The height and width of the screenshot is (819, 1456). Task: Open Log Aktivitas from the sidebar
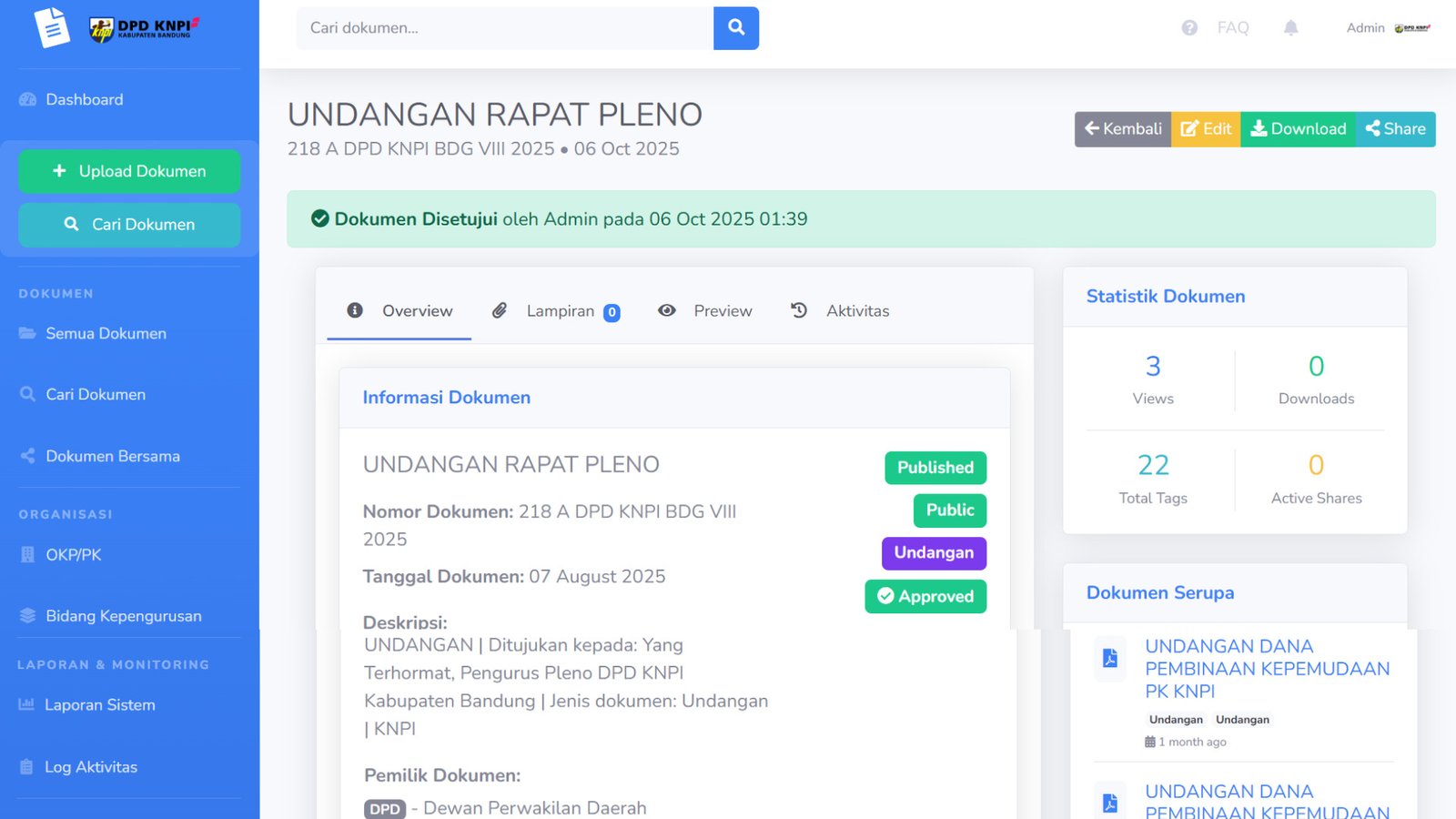[x=90, y=767]
